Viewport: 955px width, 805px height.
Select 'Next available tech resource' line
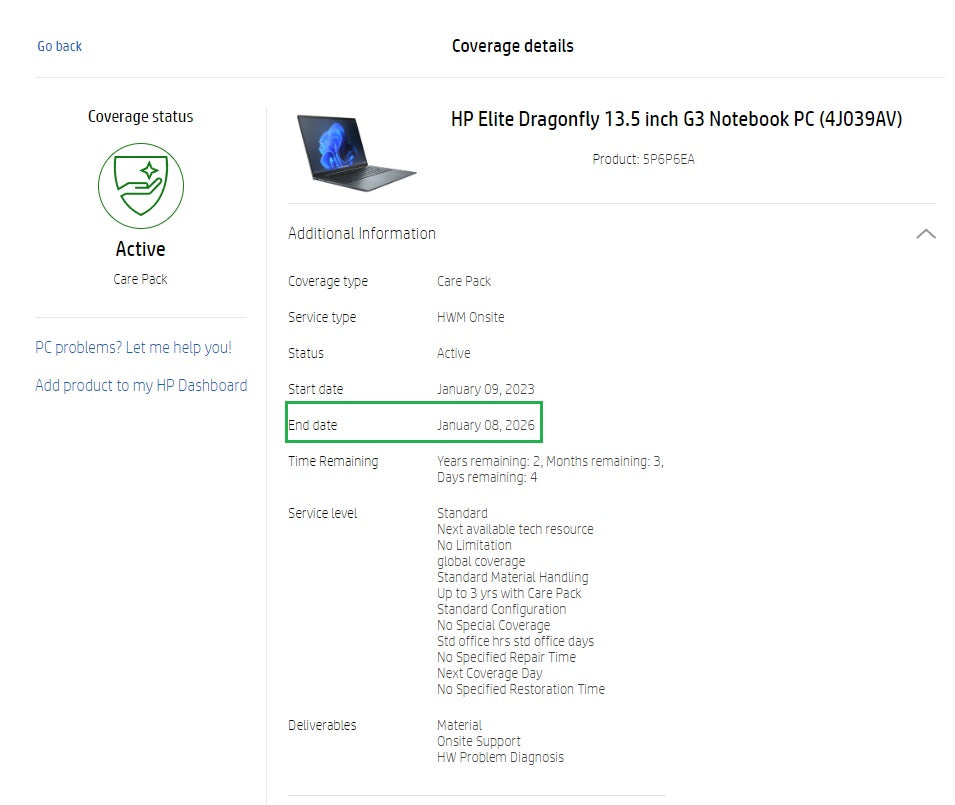point(515,529)
